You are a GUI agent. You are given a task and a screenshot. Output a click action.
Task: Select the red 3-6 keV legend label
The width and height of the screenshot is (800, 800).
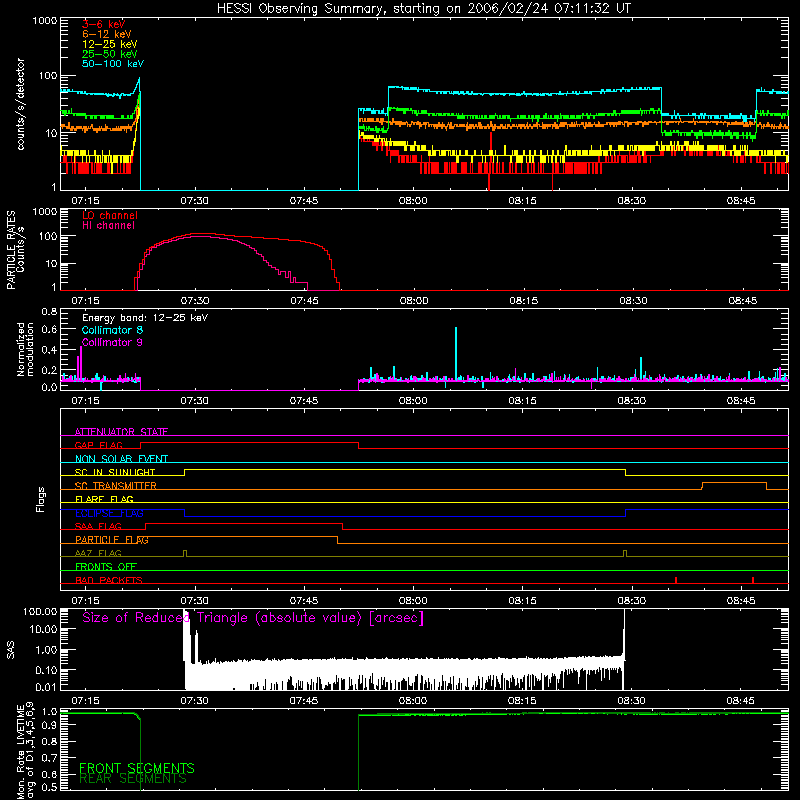pos(103,24)
